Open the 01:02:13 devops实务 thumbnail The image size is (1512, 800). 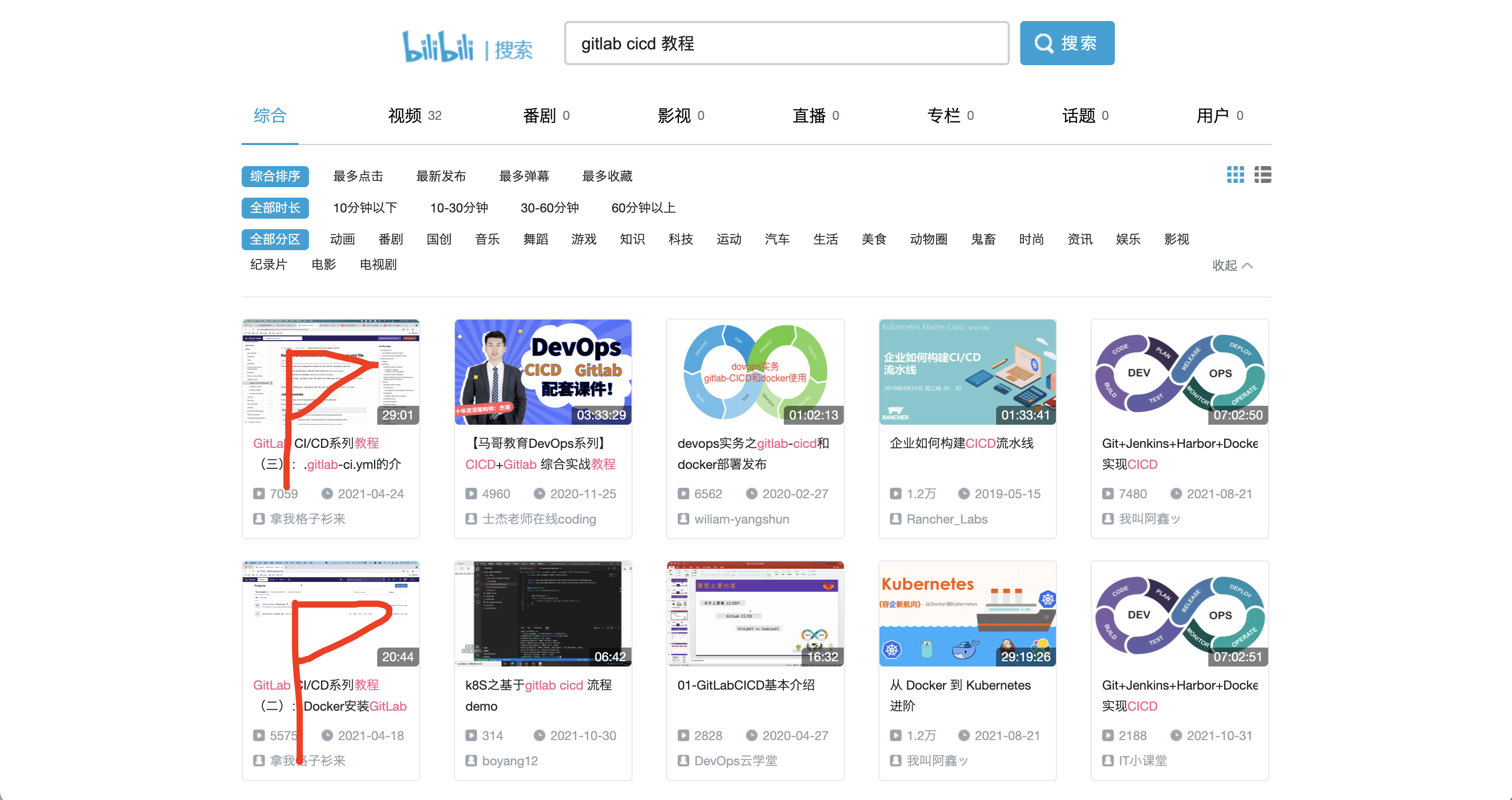tap(755, 372)
